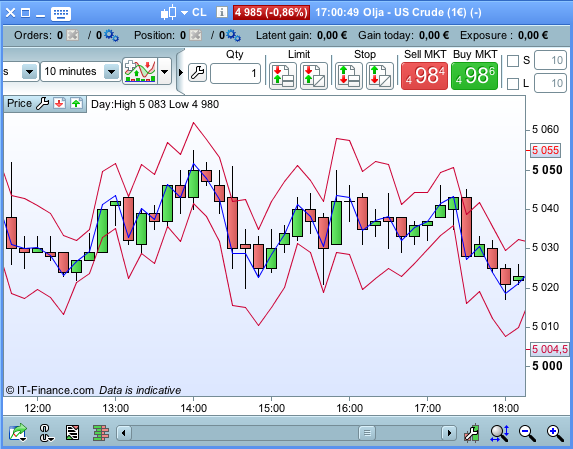Open trading settings wrench button

pos(197,72)
